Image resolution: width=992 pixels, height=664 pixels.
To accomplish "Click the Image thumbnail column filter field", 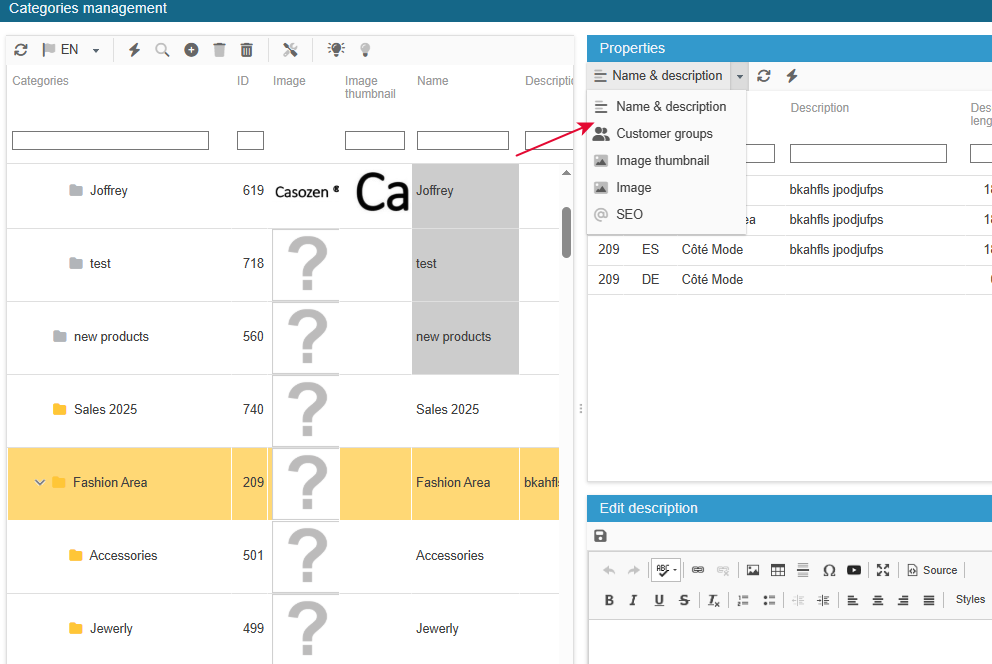I will pyautogui.click(x=375, y=140).
